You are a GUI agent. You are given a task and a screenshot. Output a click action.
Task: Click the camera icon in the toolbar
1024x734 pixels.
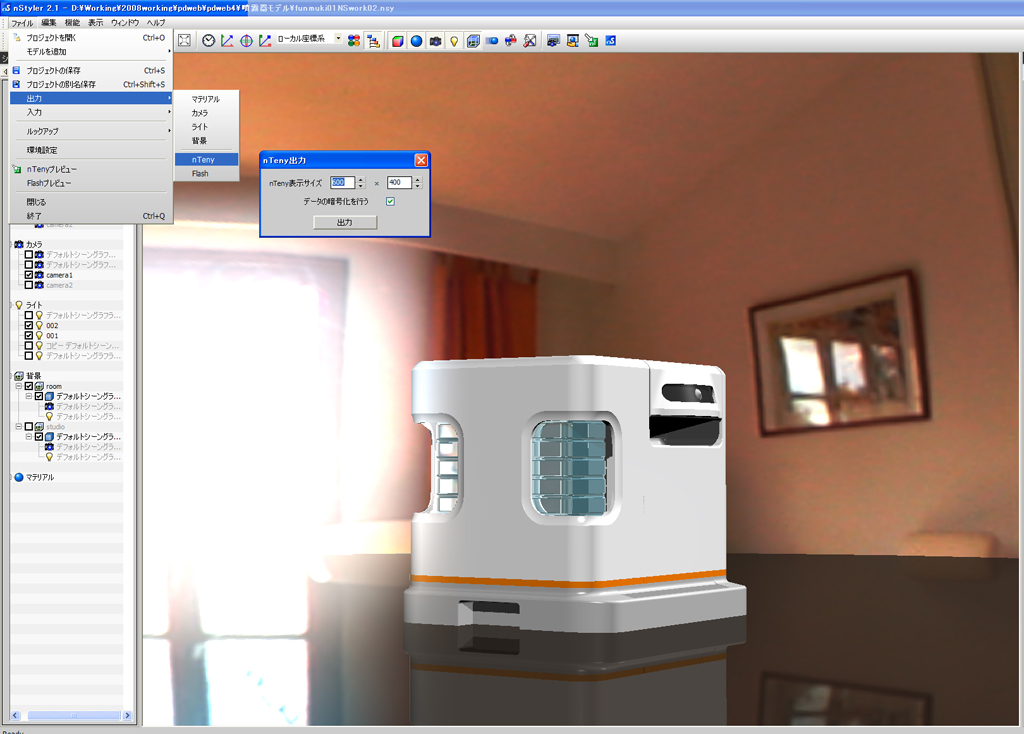pyautogui.click(x=435, y=41)
